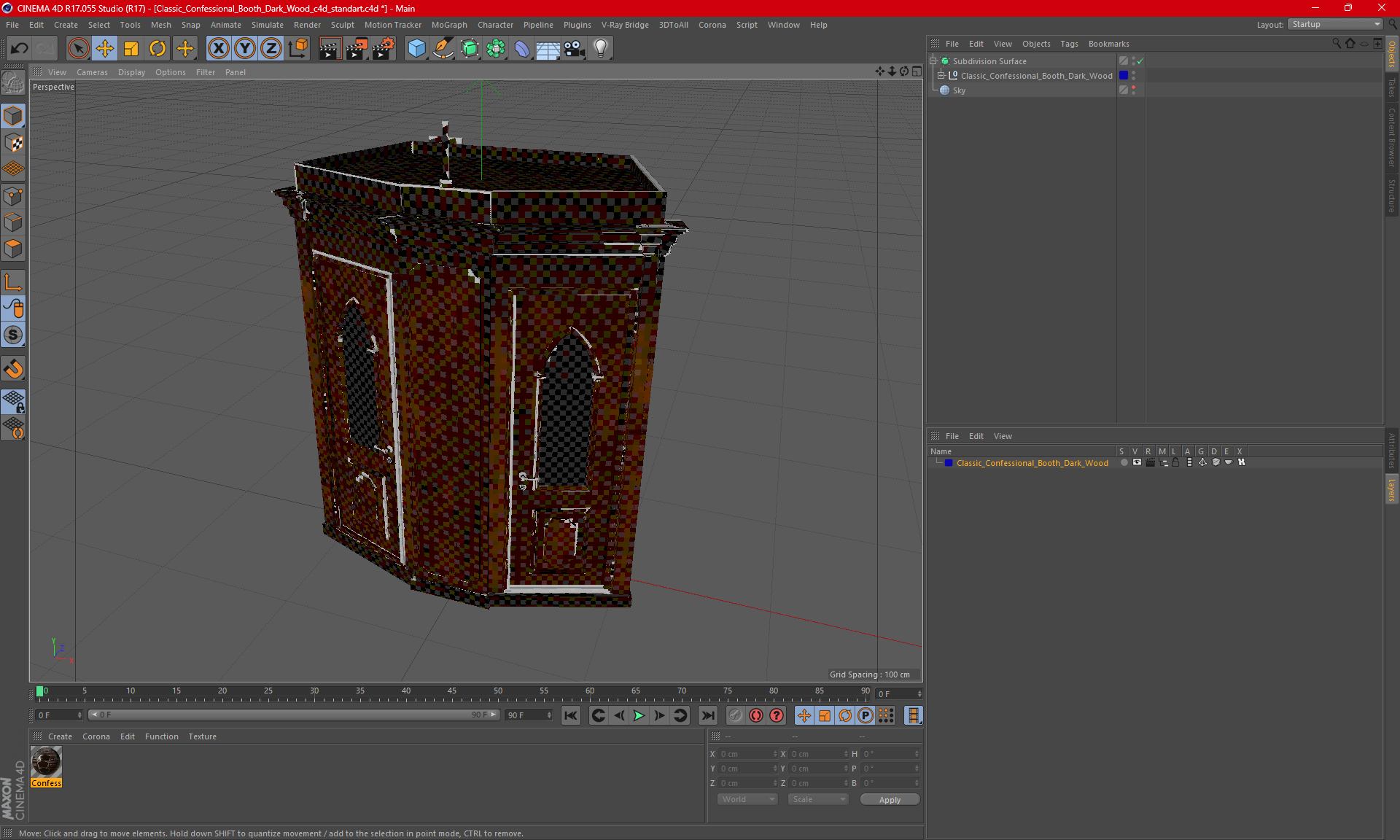The width and height of the screenshot is (1400, 840).
Task: Toggle layer Lock icon
Action: click(1175, 462)
